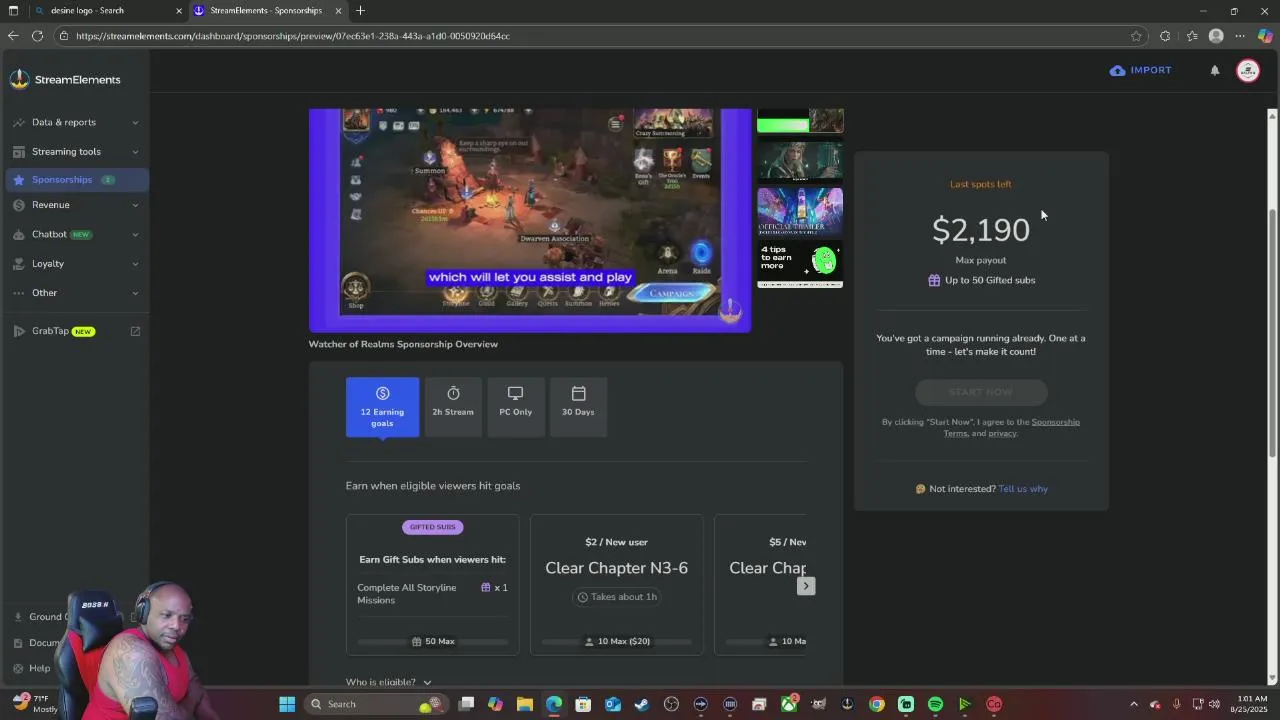Select the 2h Stream tab
Image resolution: width=1280 pixels, height=720 pixels.
click(x=453, y=407)
